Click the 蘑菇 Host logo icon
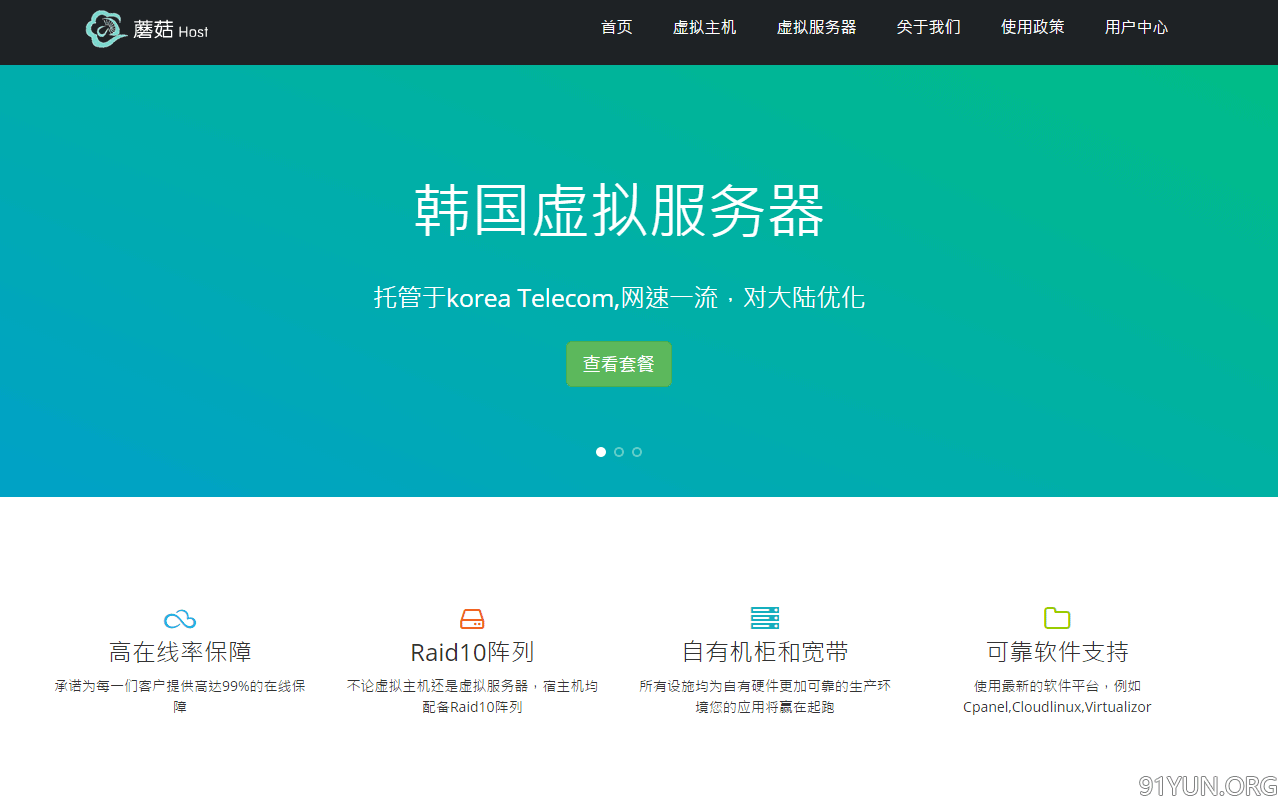Screen dimensions: 1278x799 pyautogui.click(x=106, y=29)
